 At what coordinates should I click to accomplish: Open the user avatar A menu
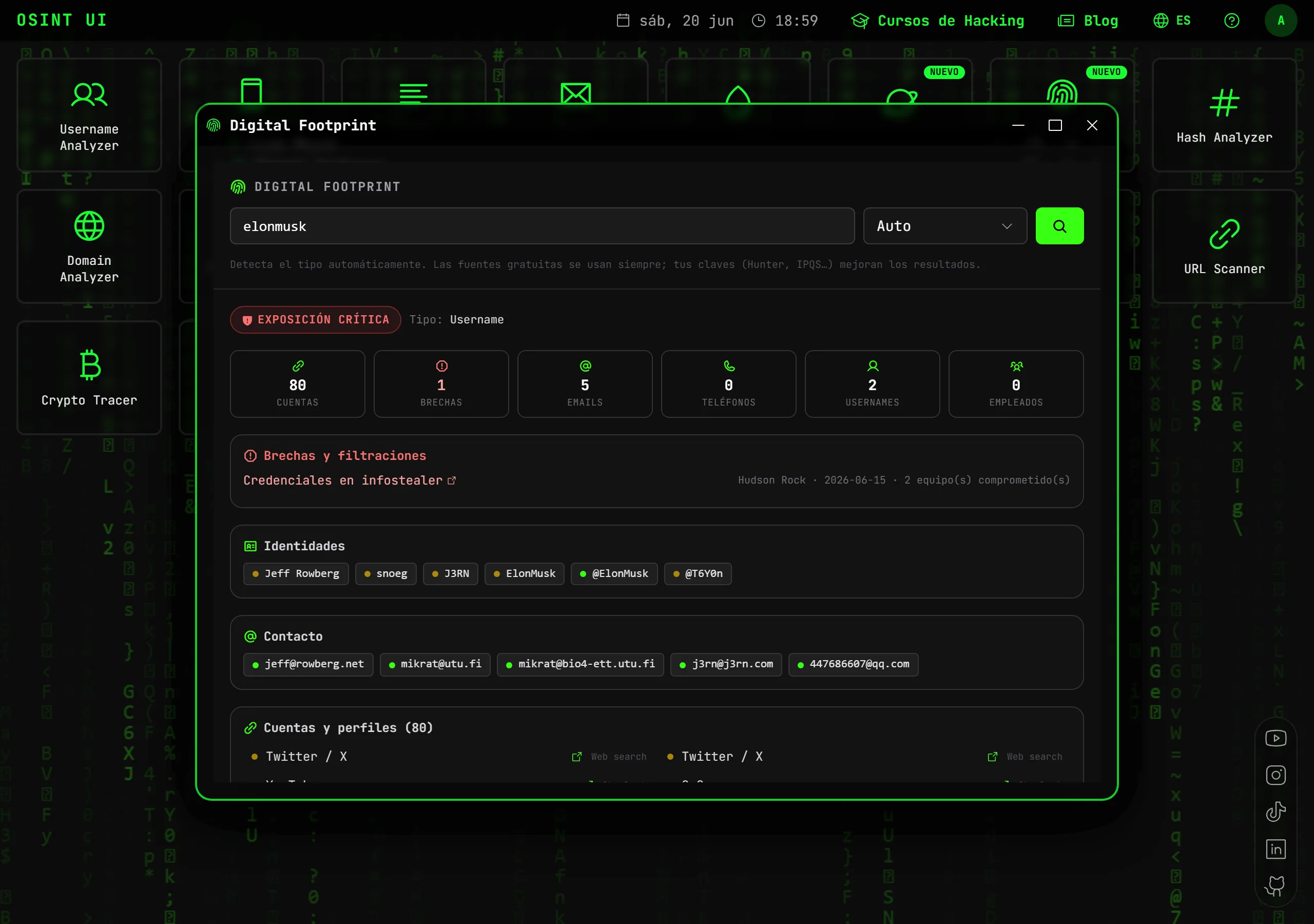pyautogui.click(x=1281, y=21)
